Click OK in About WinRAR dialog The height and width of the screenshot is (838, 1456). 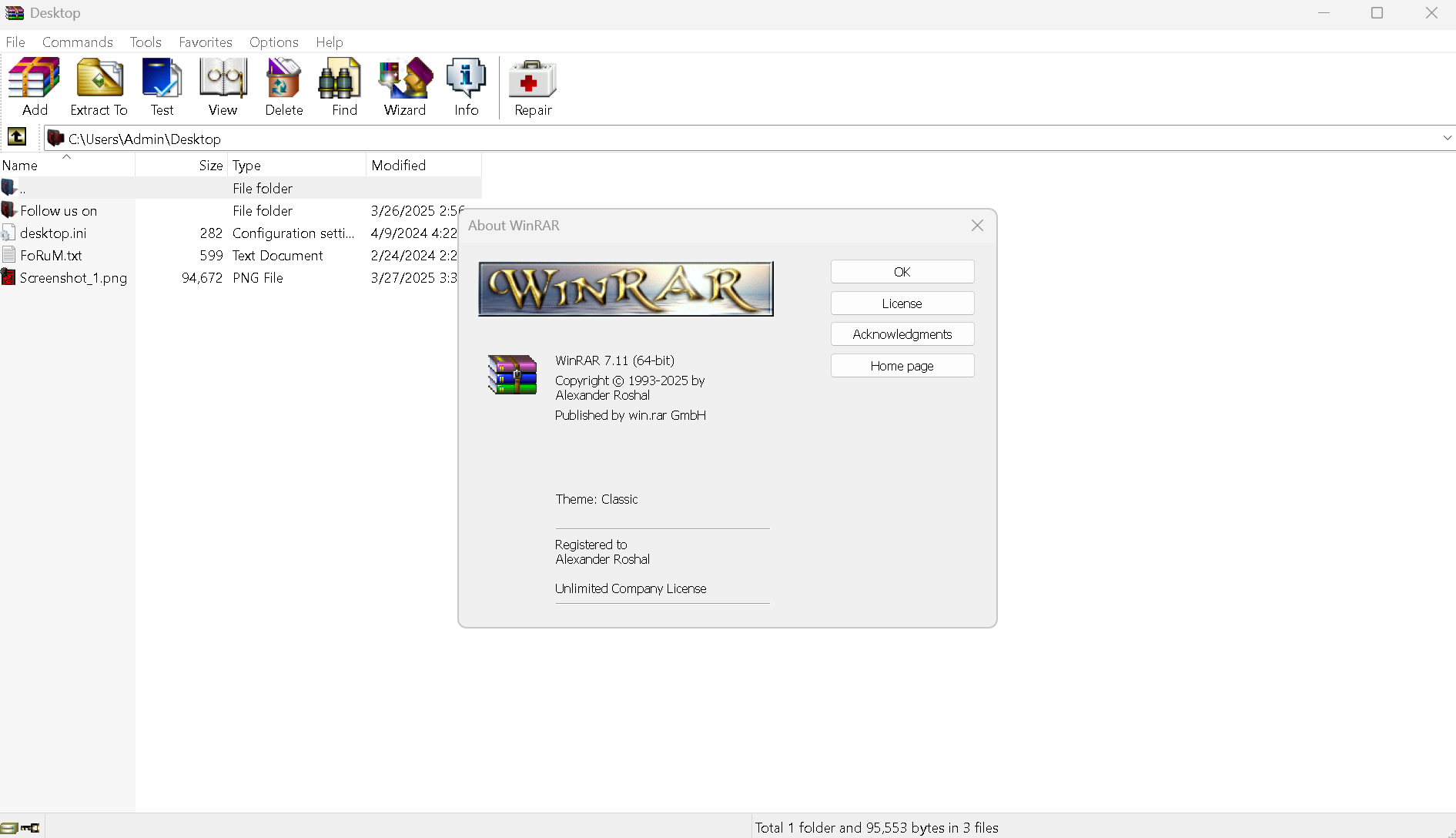pos(902,272)
